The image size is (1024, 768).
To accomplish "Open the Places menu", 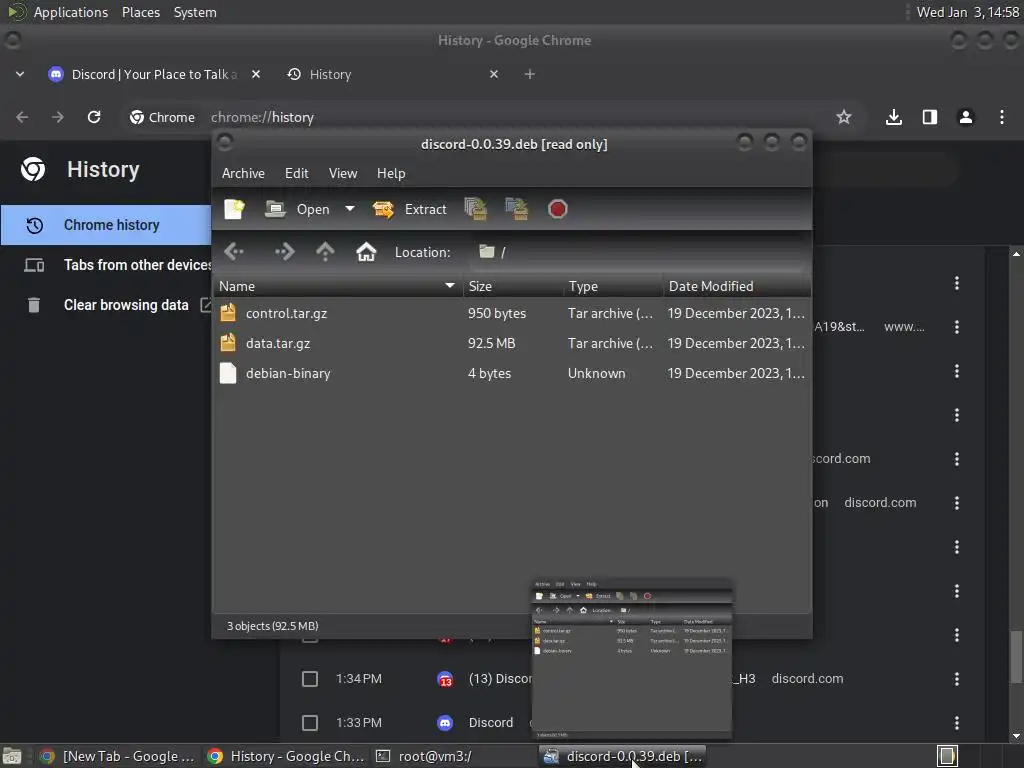I will [140, 12].
